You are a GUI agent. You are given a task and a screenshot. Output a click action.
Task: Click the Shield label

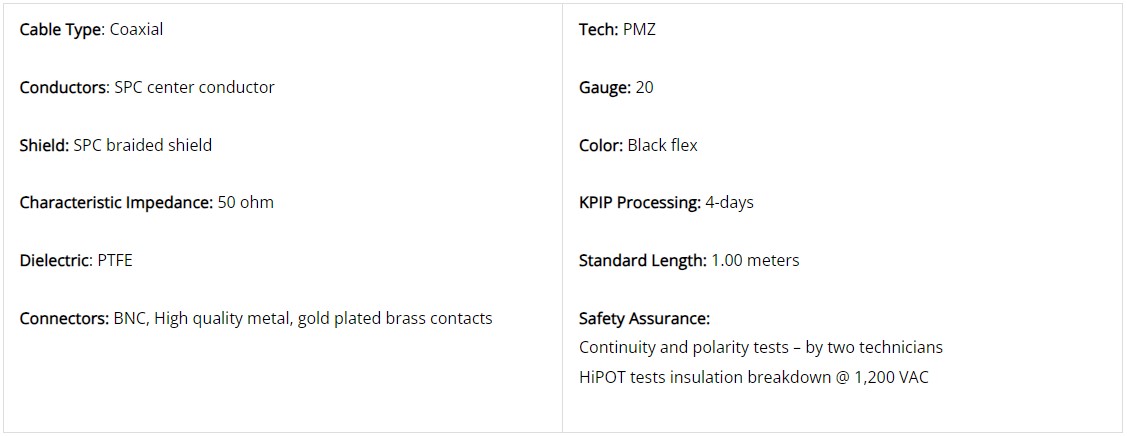(44, 145)
